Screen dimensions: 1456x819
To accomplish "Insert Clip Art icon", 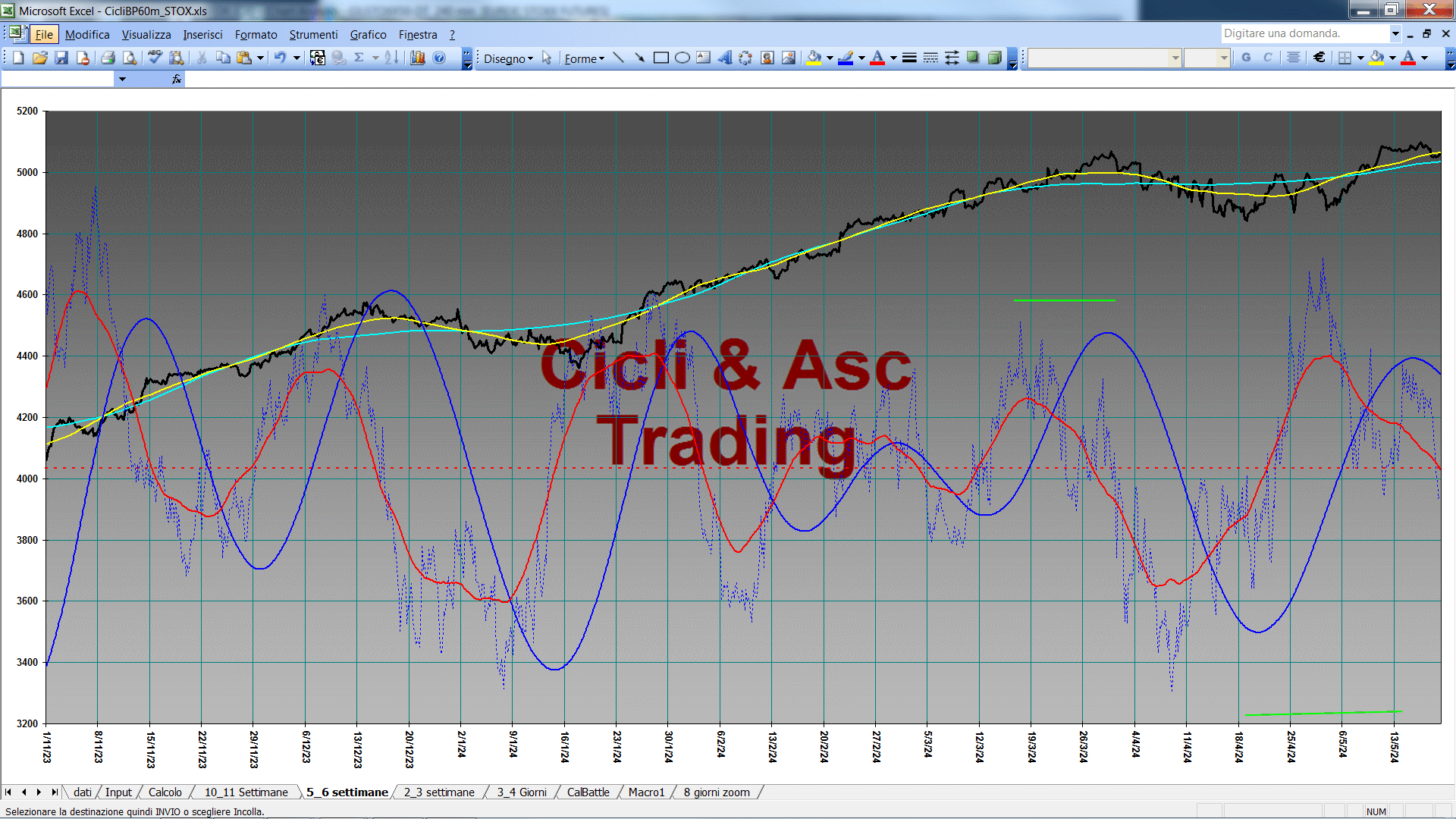I will (x=767, y=58).
